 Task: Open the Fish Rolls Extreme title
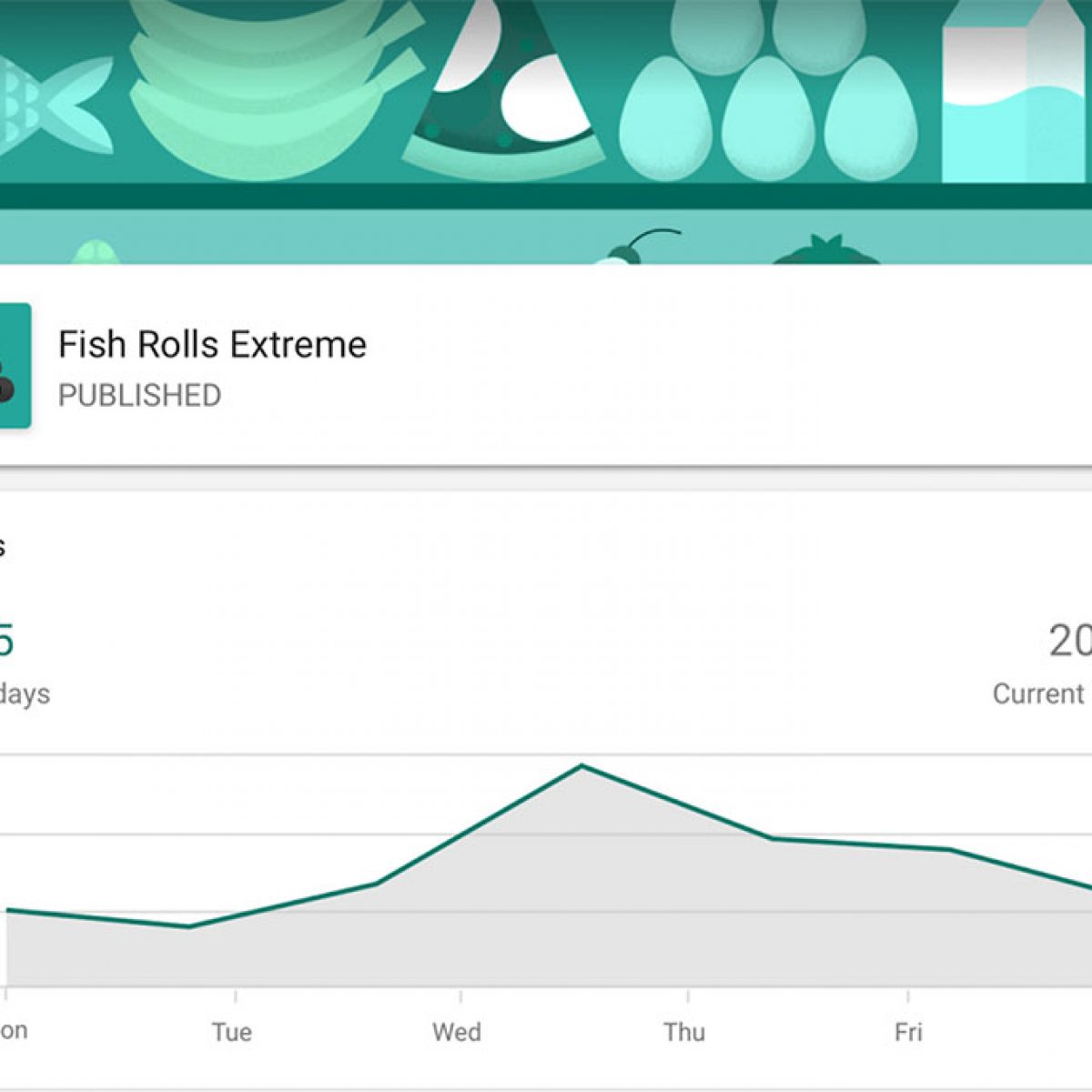tap(212, 345)
